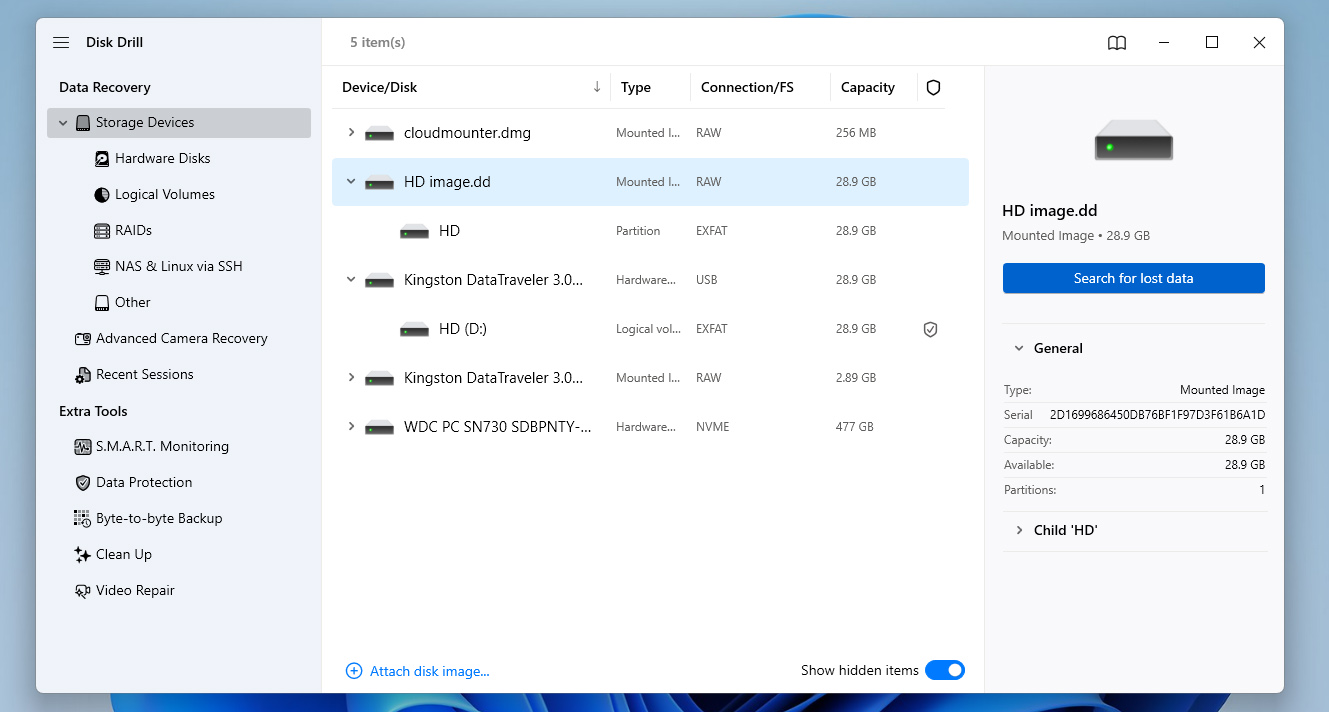Expand the 2.89 GB Kingston DataTraveler row

click(x=351, y=378)
